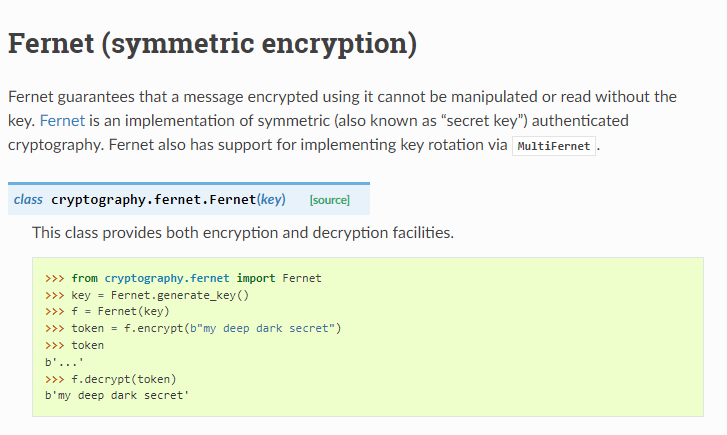
Task: Click the '>>> token' code line
Action: (x=74, y=345)
